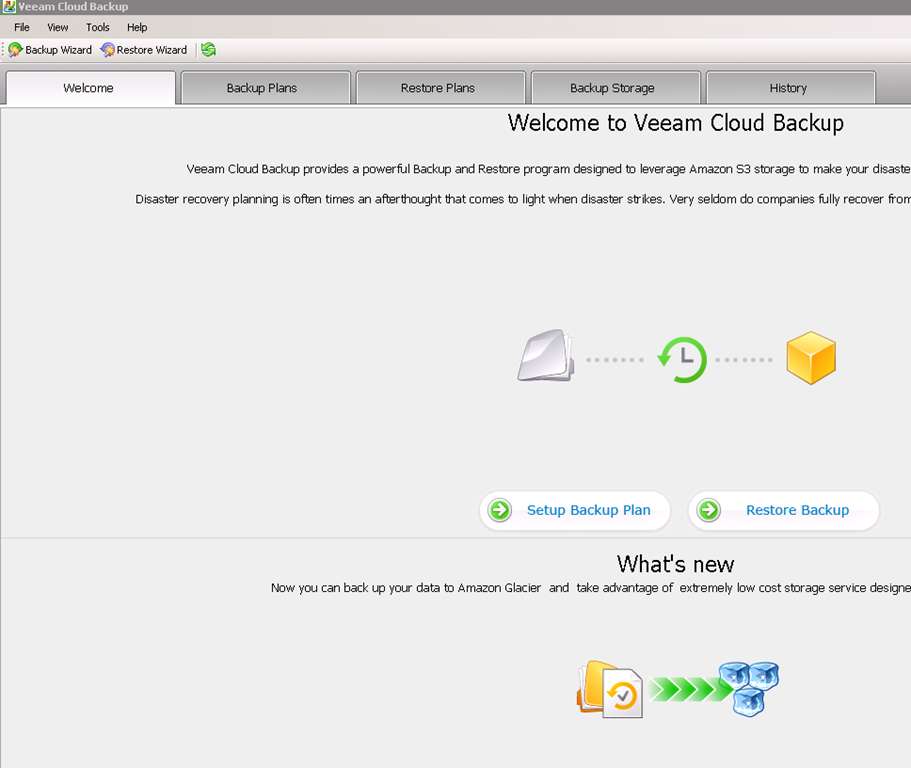Click the grey documents icon in the diagram
This screenshot has width=911, height=768.
[545, 357]
